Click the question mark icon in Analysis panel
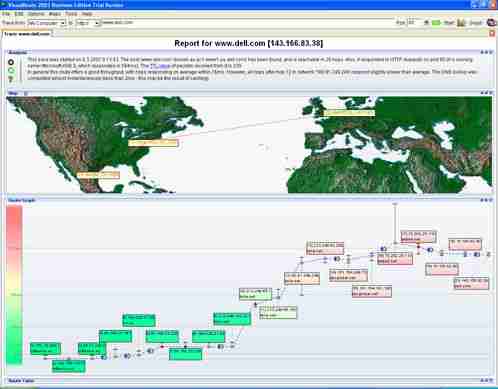Screen dimensions: 498x389 (11, 79)
